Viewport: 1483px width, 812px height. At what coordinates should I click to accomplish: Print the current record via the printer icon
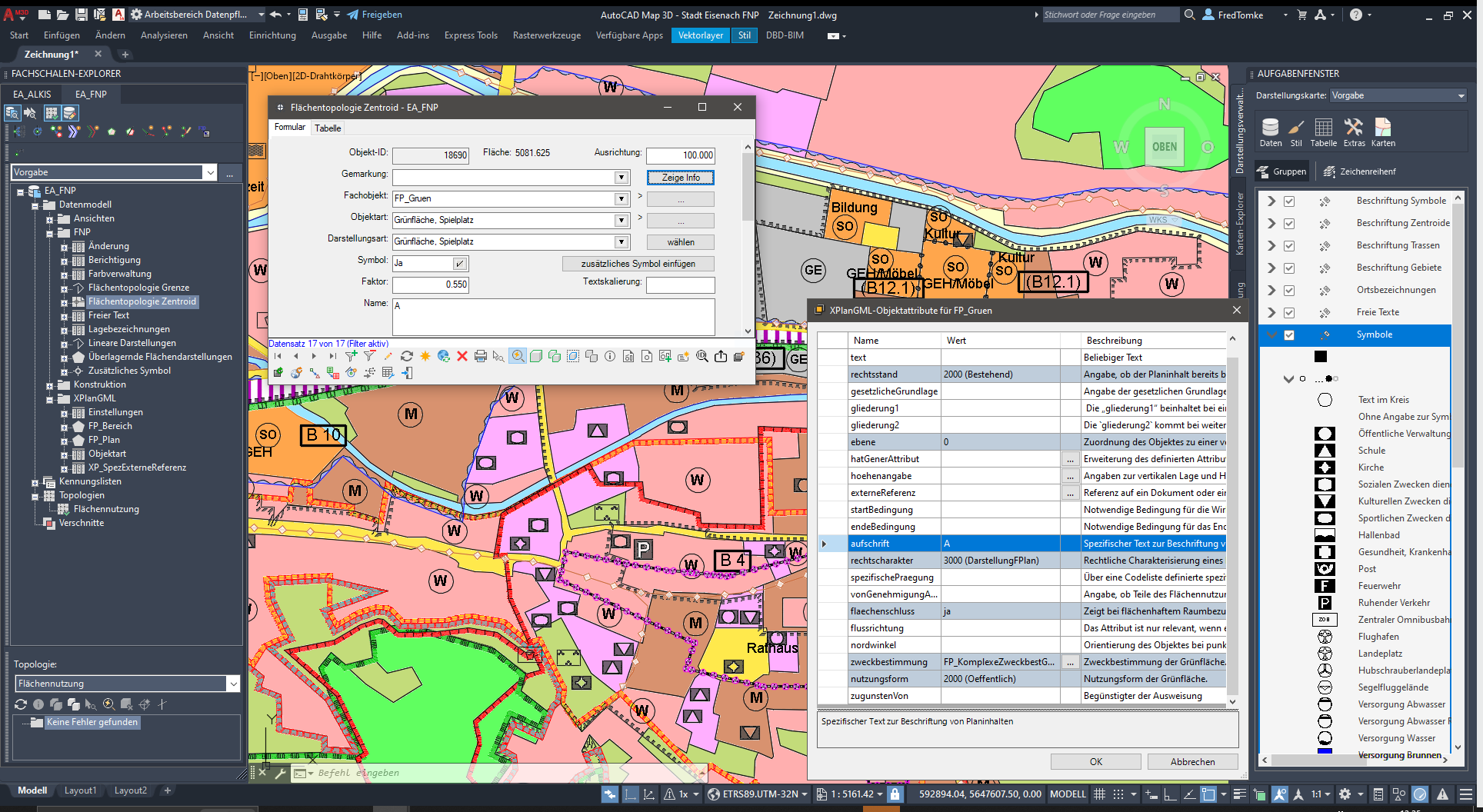coord(481,356)
